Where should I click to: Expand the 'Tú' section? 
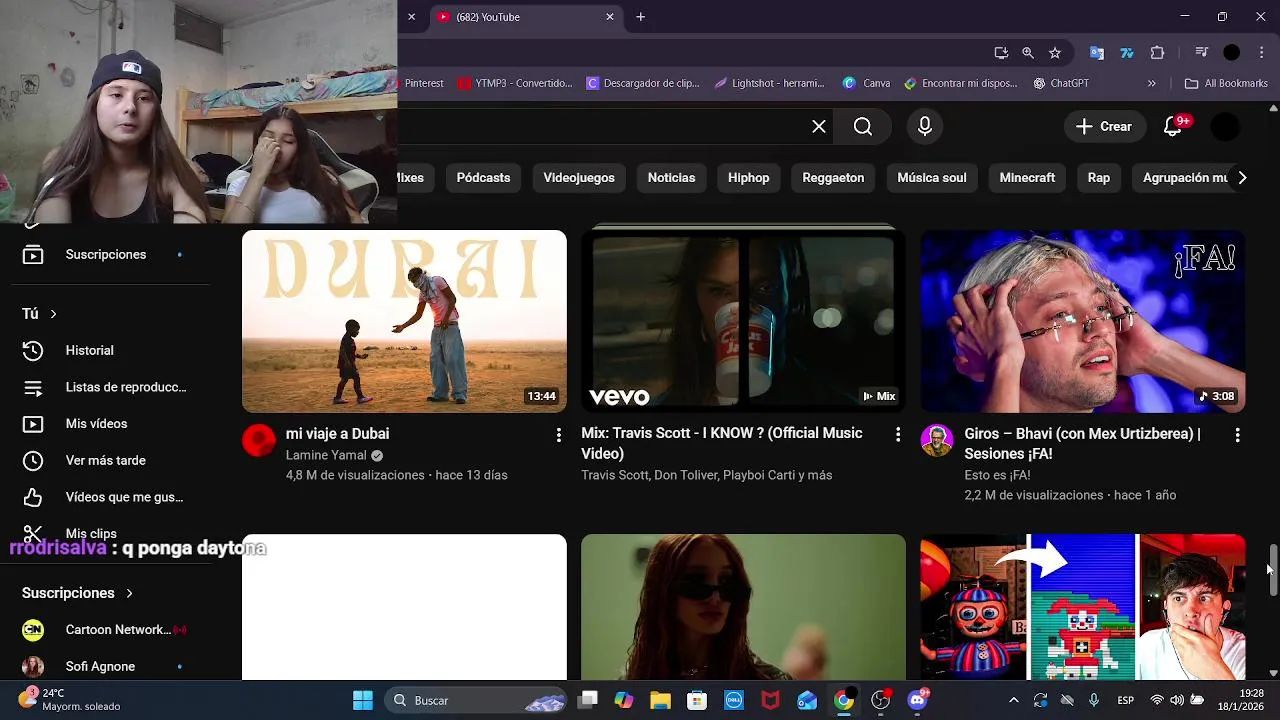pos(39,314)
